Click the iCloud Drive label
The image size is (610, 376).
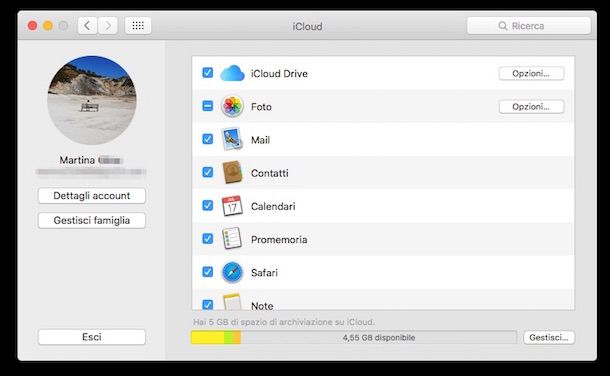(x=279, y=73)
